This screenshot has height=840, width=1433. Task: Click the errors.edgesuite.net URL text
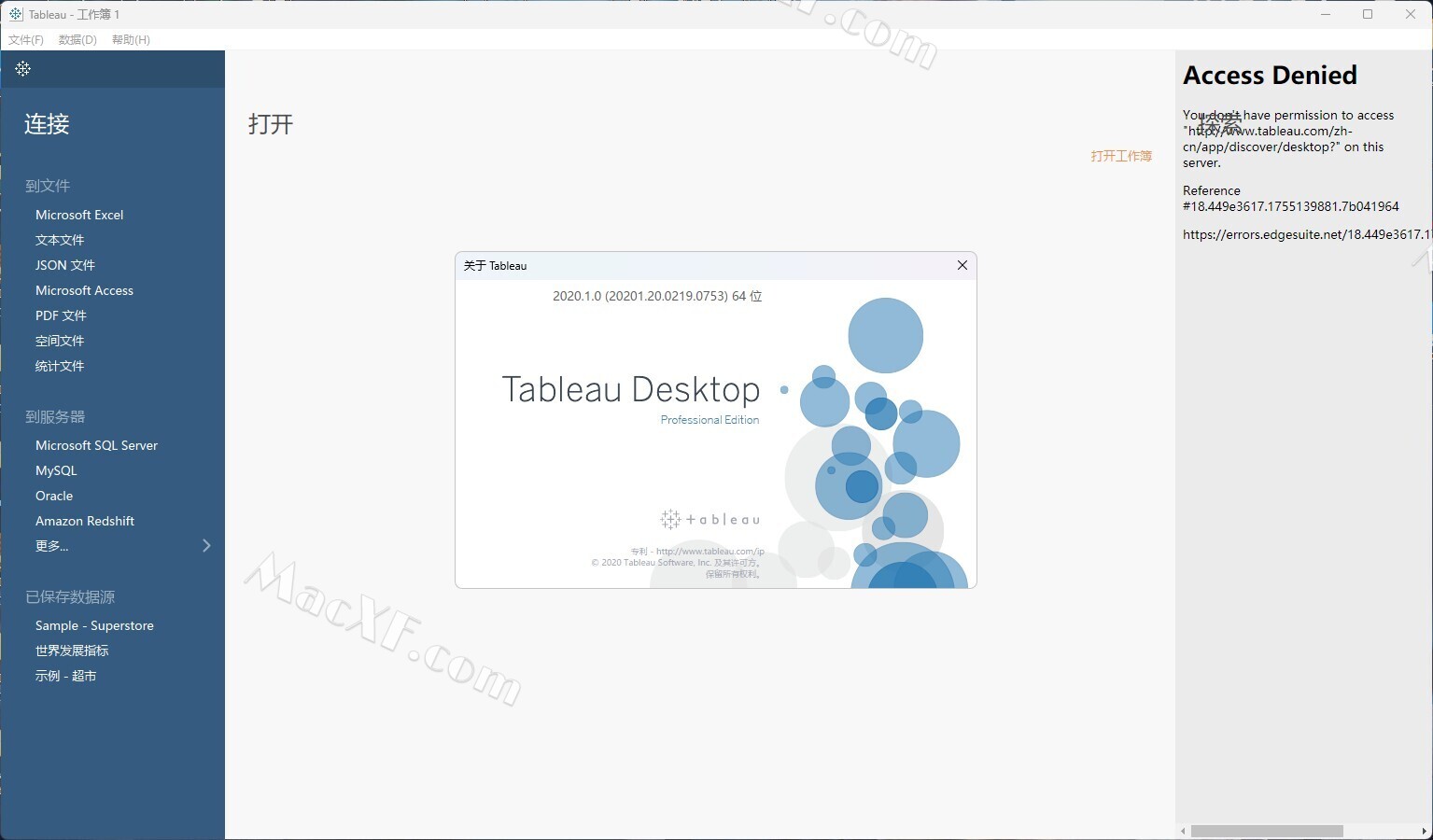click(x=1307, y=234)
